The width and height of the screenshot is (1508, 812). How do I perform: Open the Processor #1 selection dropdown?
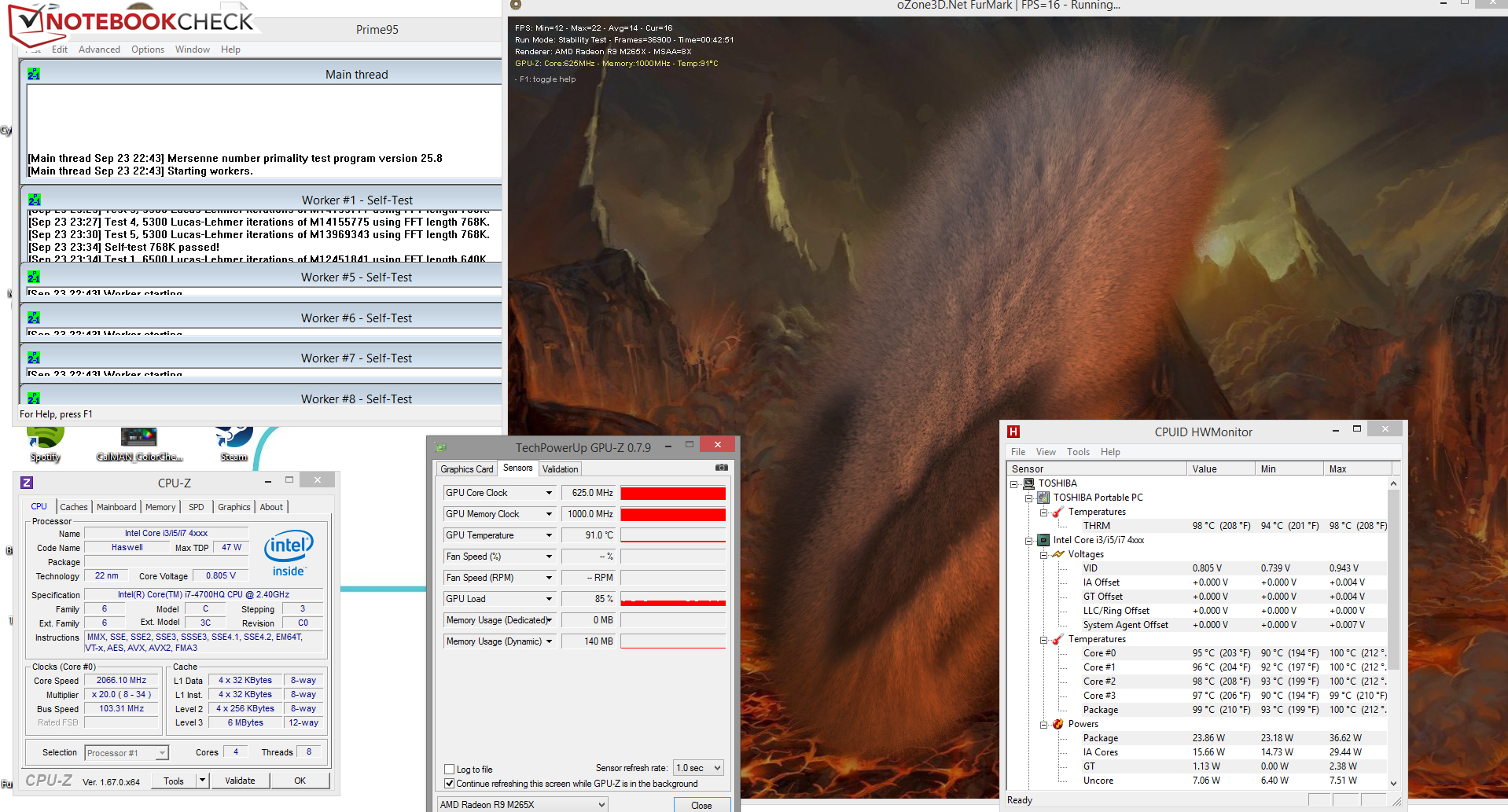pyautogui.click(x=127, y=753)
